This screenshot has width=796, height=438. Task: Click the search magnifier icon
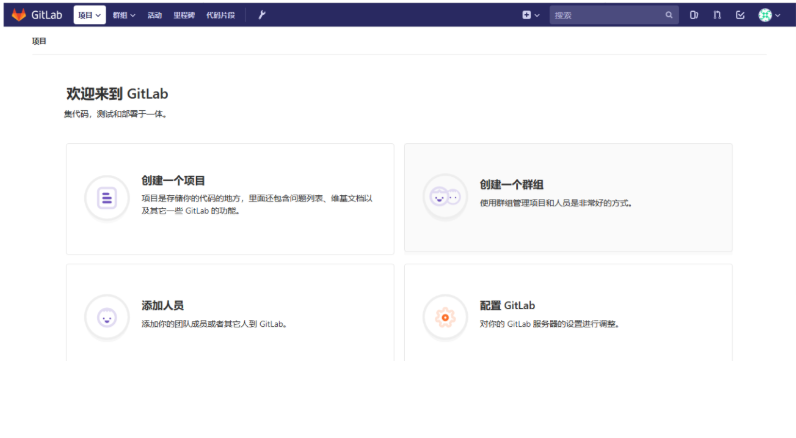pos(669,15)
